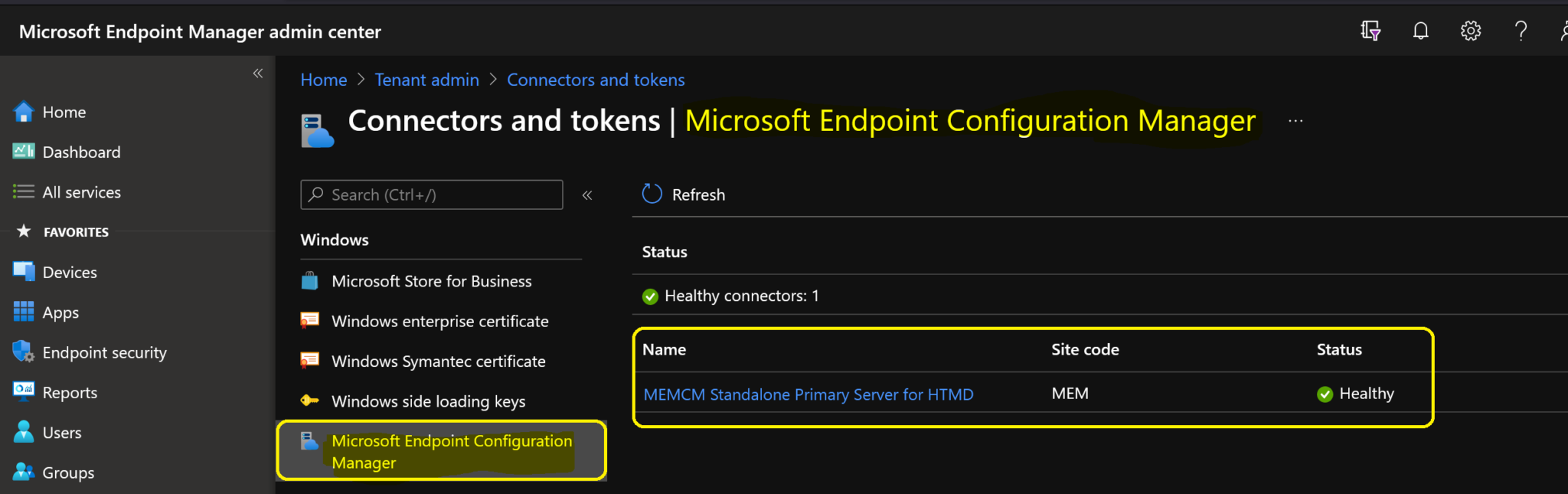Select Windows enterprise certificate
This screenshot has height=494, width=1568.
[440, 321]
